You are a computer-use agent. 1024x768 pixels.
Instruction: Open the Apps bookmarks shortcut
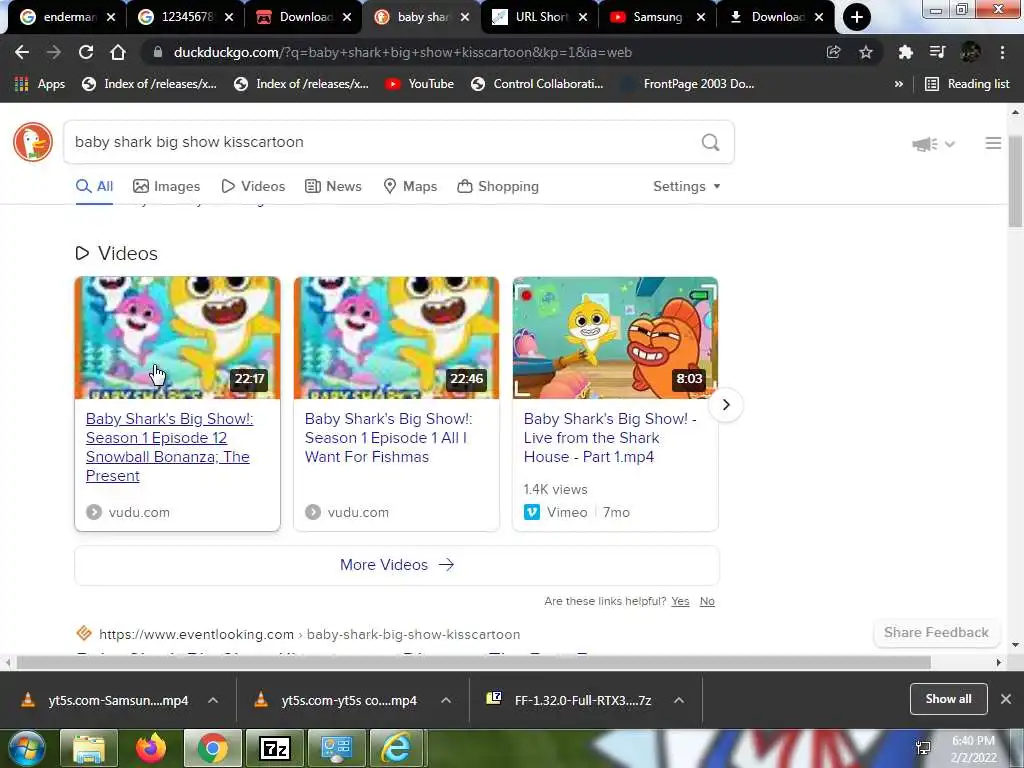click(x=40, y=84)
